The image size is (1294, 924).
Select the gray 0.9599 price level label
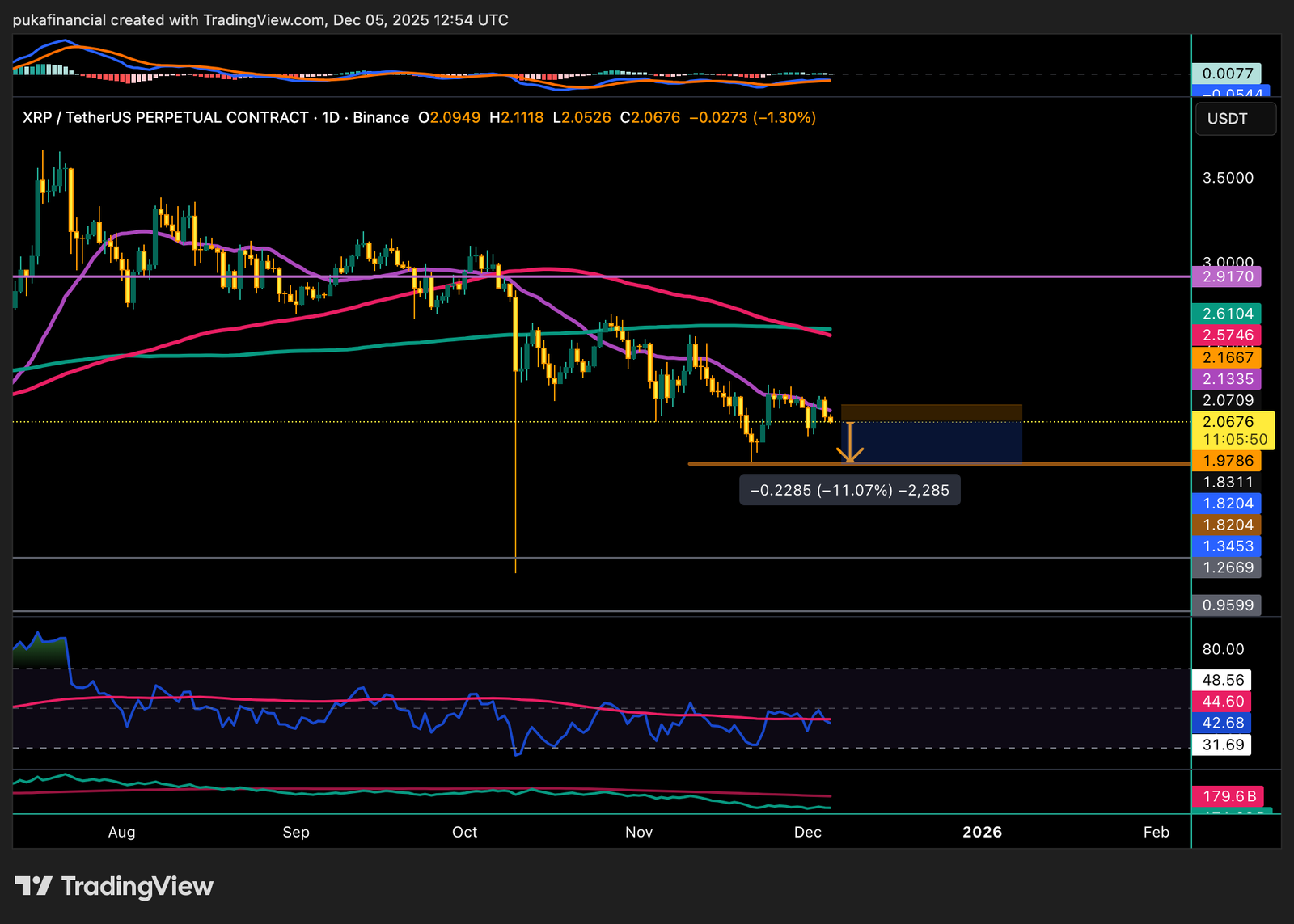(1227, 605)
